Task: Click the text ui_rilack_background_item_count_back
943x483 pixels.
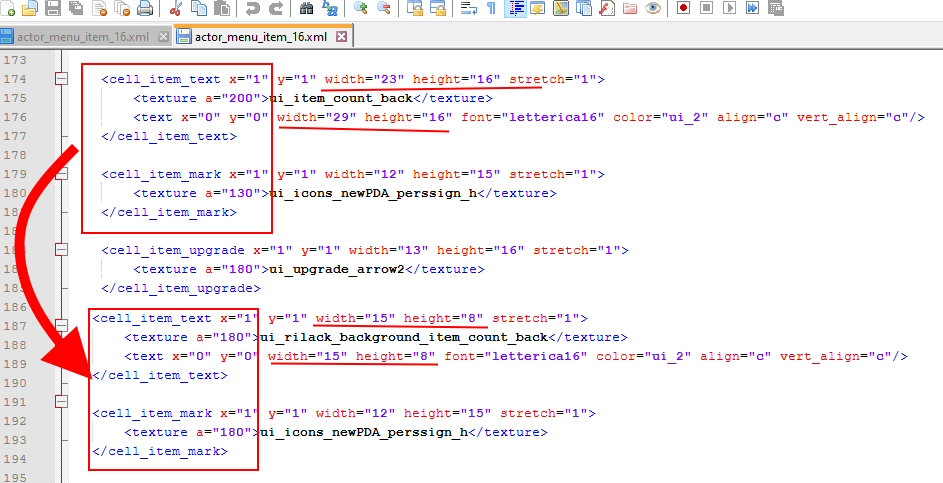Action: point(404,337)
